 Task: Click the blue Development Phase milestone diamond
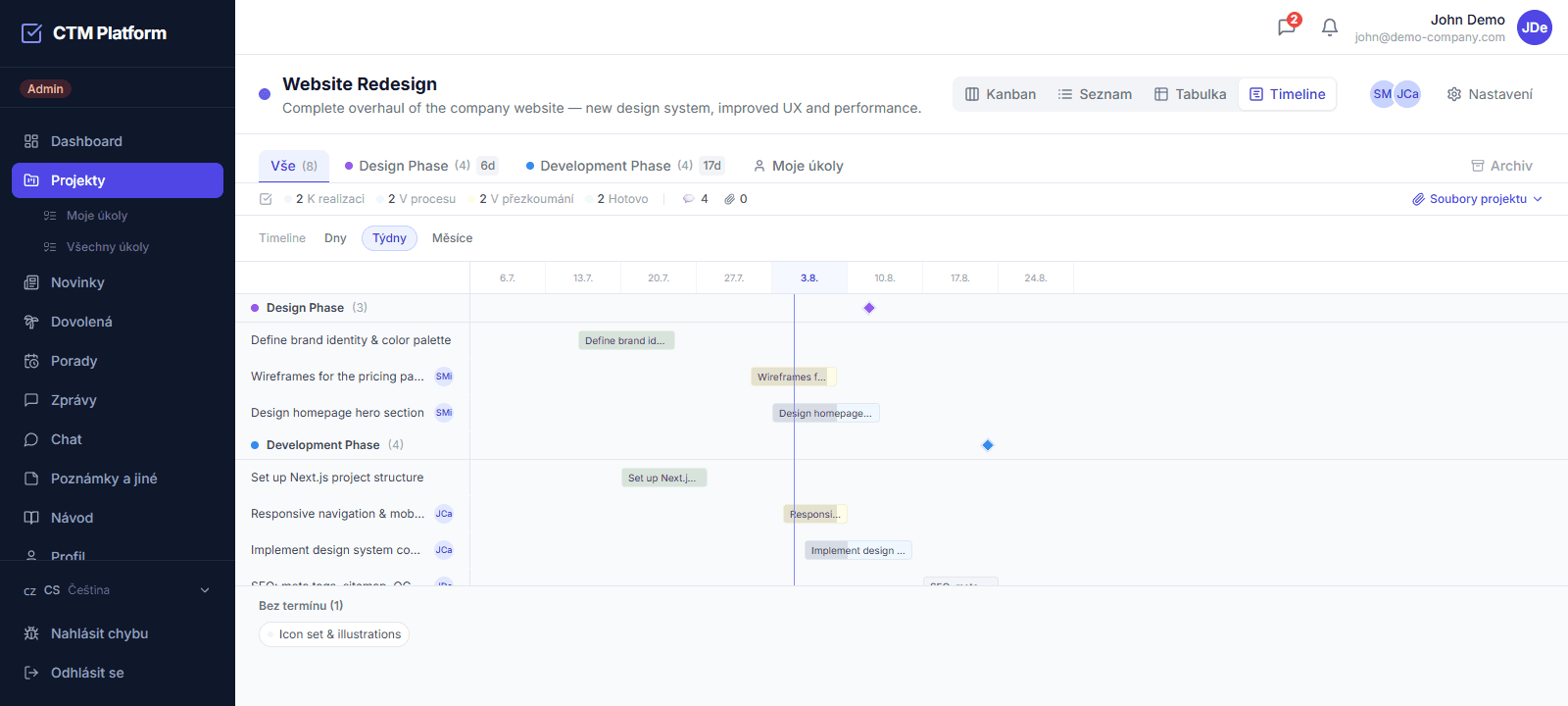[x=988, y=445]
